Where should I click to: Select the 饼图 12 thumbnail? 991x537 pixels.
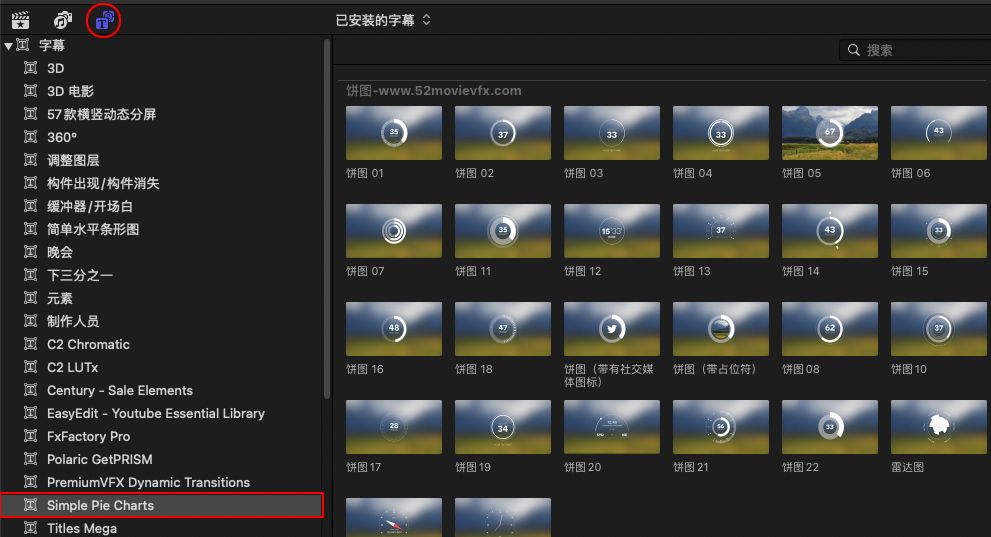(x=612, y=231)
